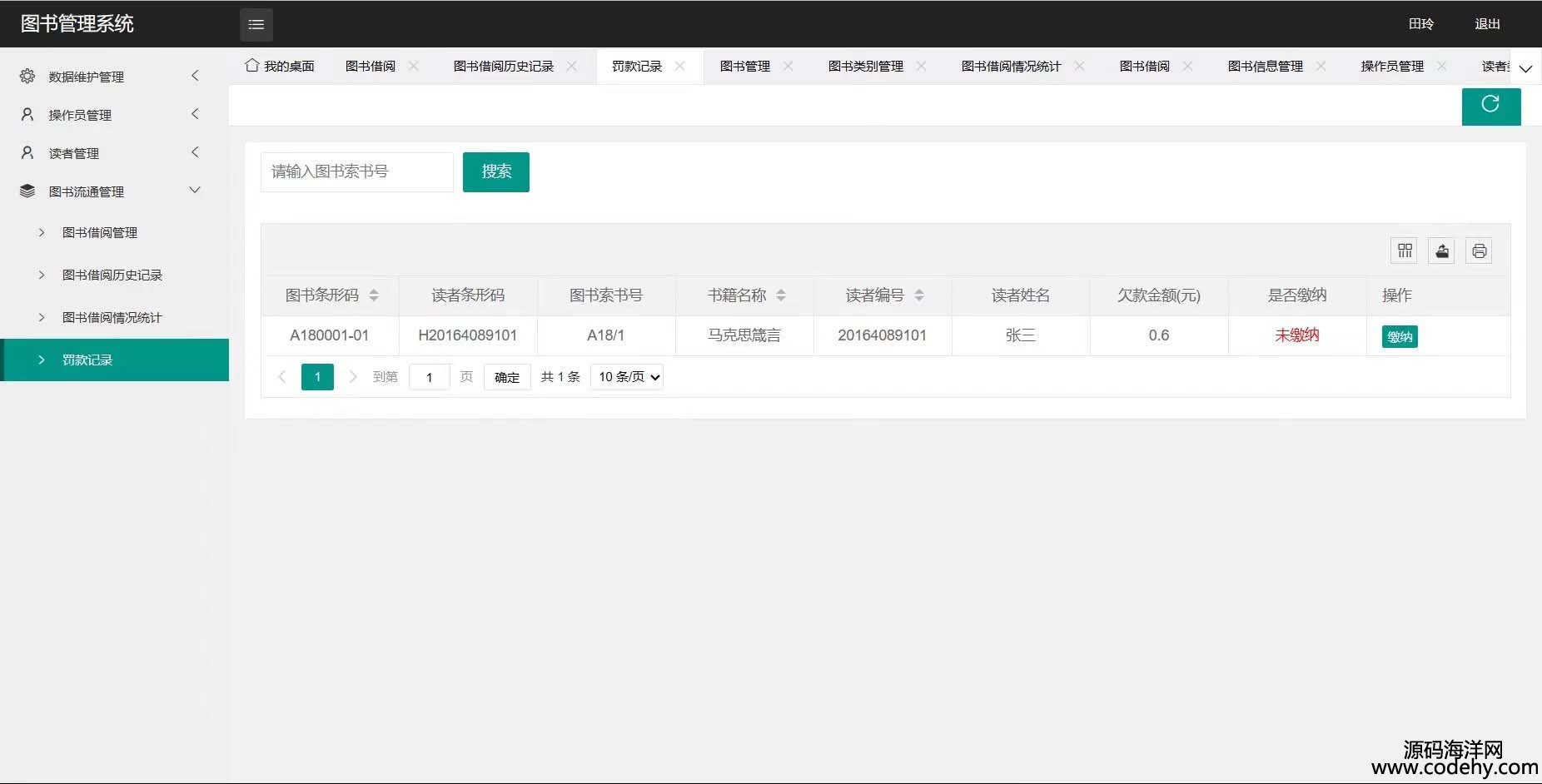The height and width of the screenshot is (784, 1542).
Task: Click the 请输入图书索书号 search field
Action: [x=357, y=171]
